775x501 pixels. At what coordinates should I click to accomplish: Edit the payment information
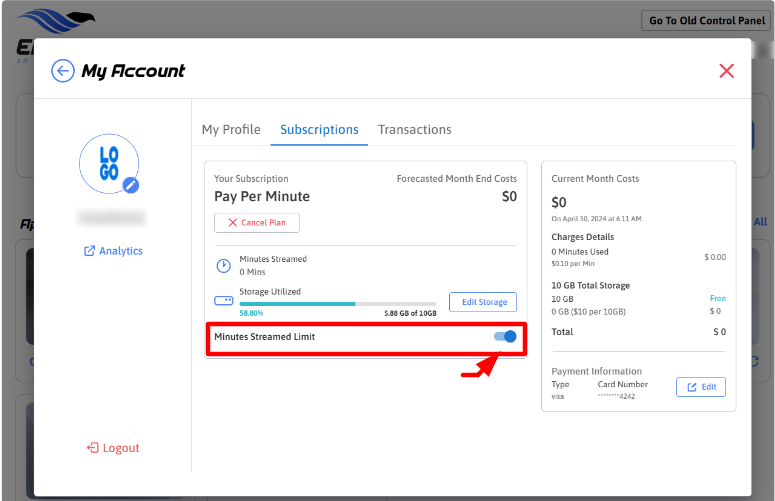click(701, 387)
